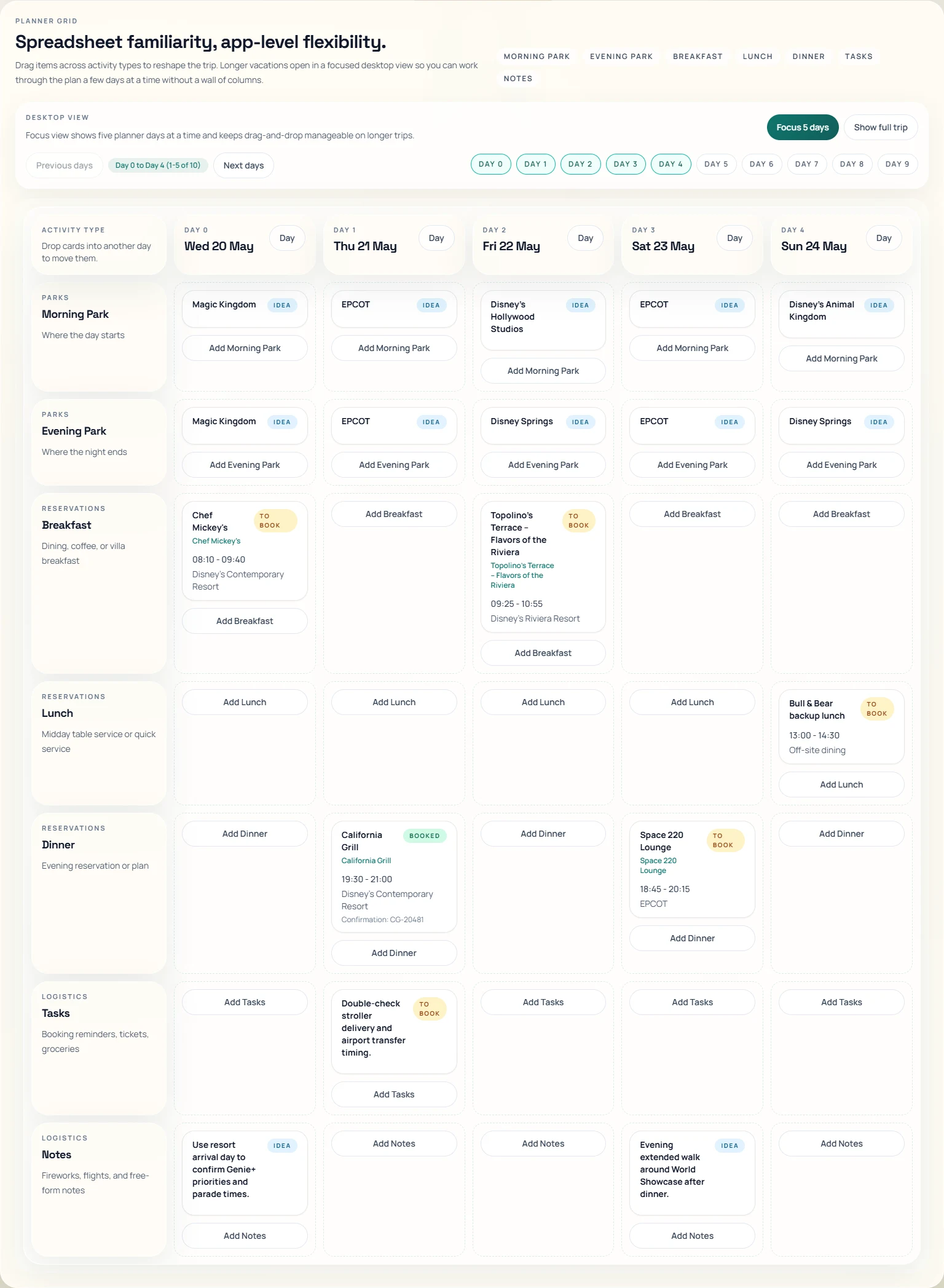Screen dimensions: 944x1288
Task: Add Dinner on Wed 20 May
Action: click(x=245, y=834)
